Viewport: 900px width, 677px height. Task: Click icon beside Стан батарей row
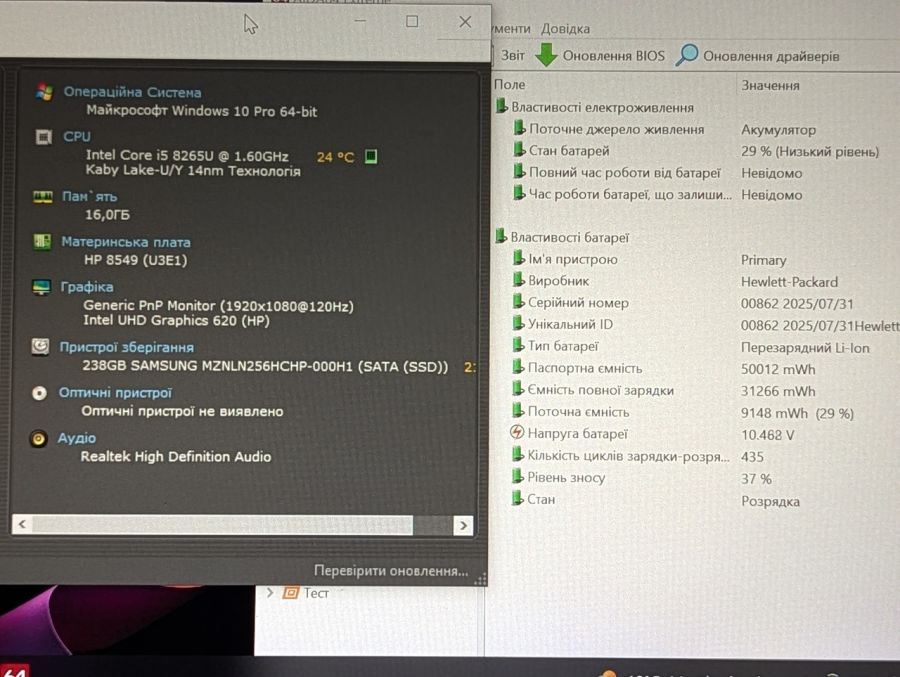(x=519, y=150)
